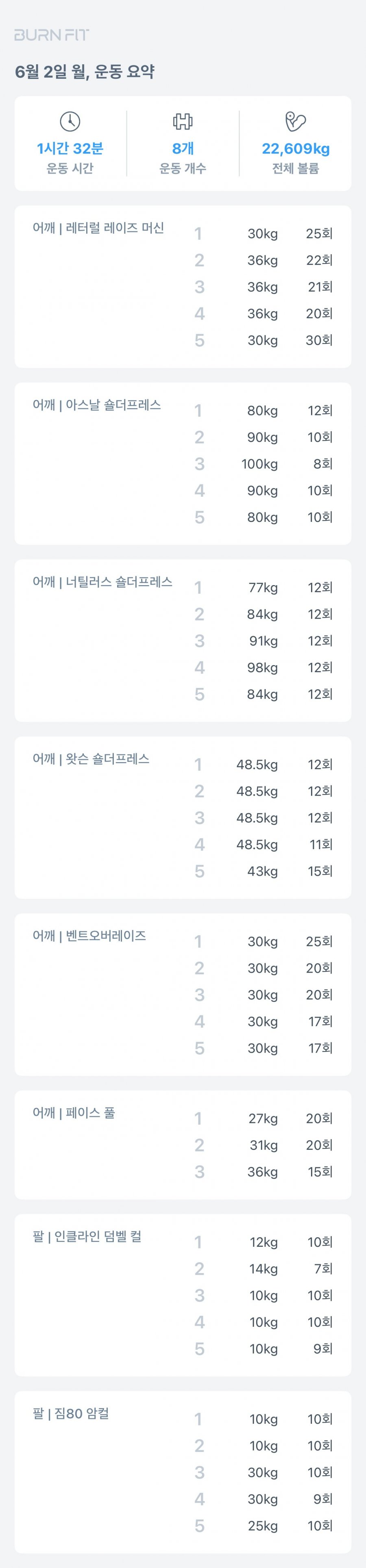Open the 벤트오버레이즈 exercise card
This screenshot has width=366, height=1568.
point(183,995)
